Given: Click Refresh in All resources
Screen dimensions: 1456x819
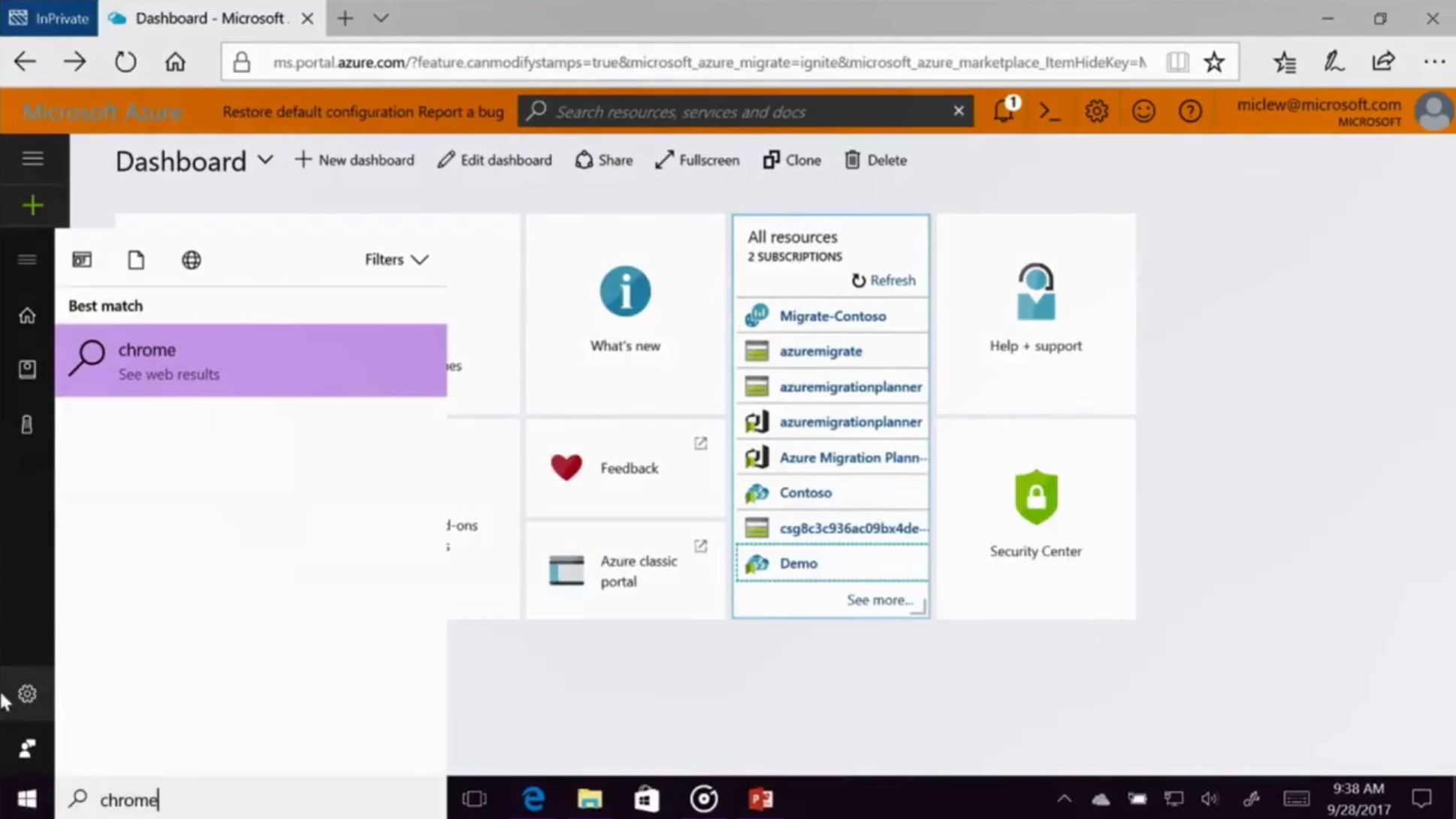Looking at the screenshot, I should click(x=884, y=280).
